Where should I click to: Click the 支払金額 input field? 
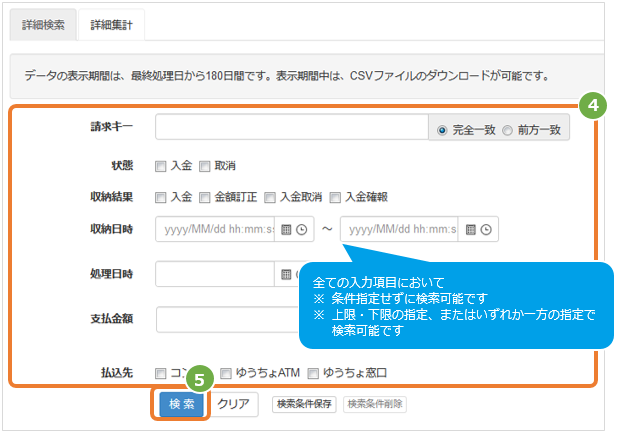coord(228,319)
